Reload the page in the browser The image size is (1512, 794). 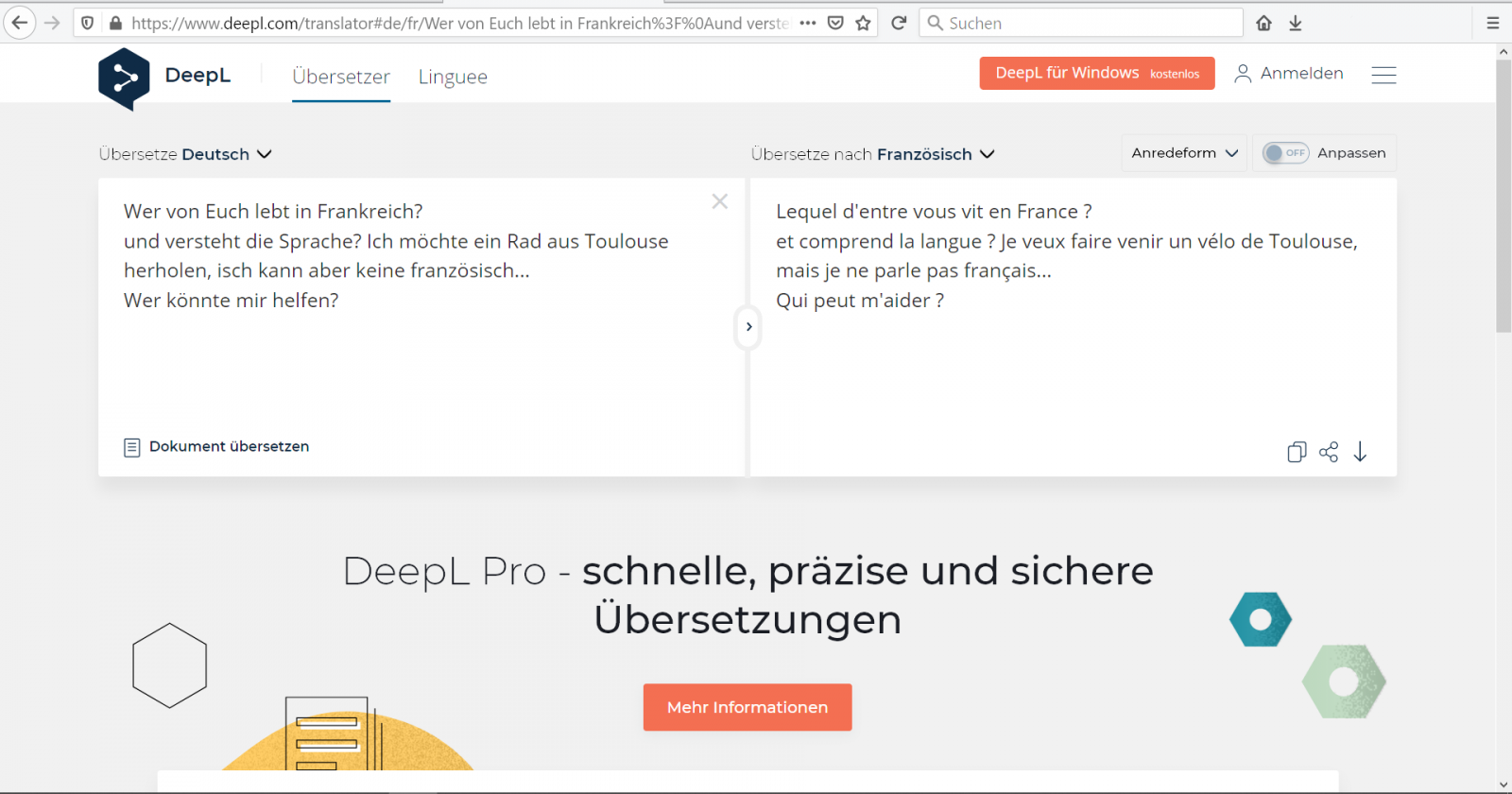tap(899, 23)
